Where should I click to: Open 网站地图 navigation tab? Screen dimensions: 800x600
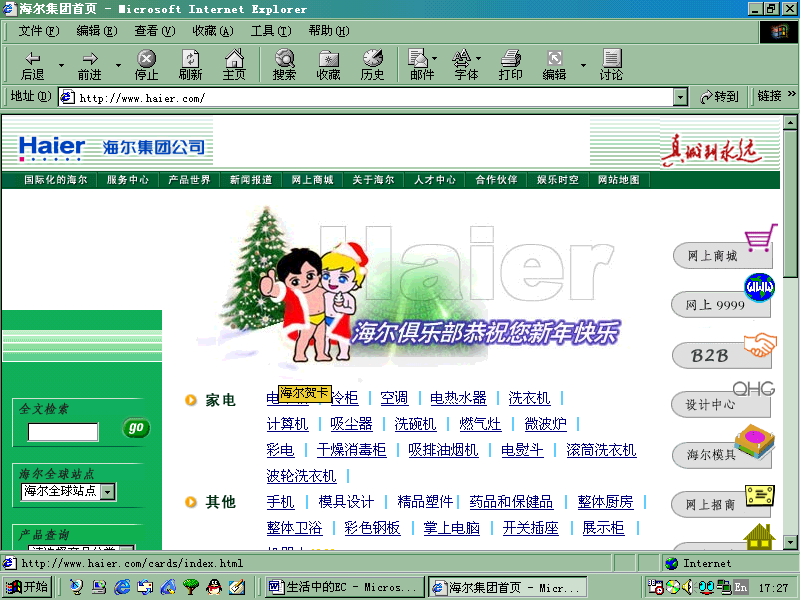(618, 180)
